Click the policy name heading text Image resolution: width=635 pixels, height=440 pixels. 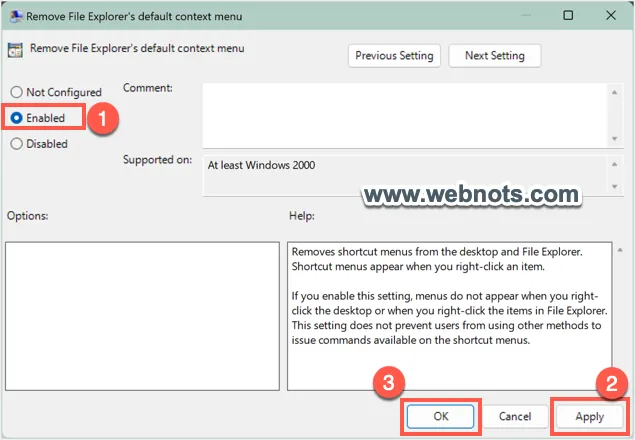(137, 49)
